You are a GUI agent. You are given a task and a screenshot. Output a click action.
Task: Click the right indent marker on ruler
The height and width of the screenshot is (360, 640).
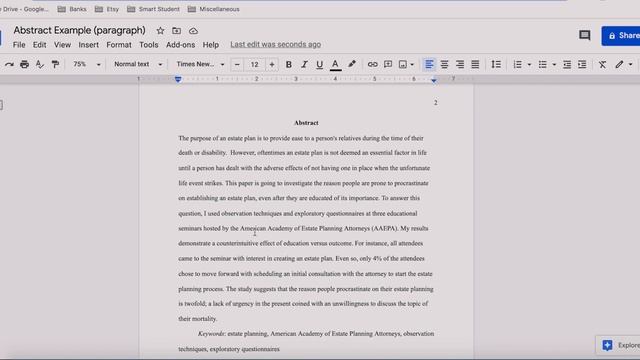point(433,80)
